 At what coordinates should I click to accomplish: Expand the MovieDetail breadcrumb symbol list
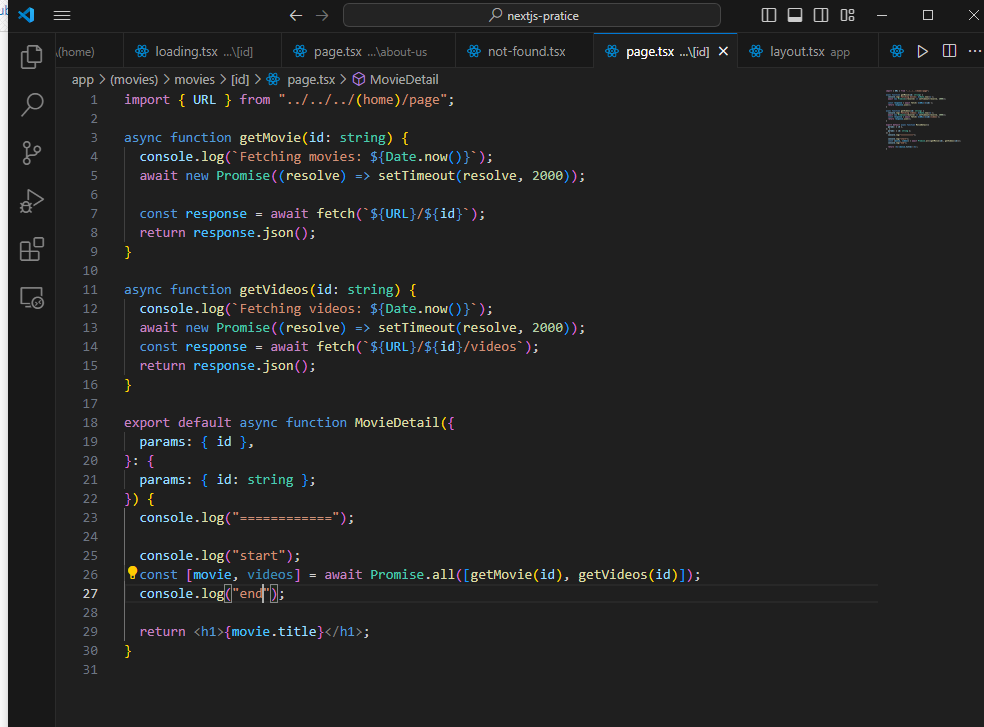[x=403, y=79]
